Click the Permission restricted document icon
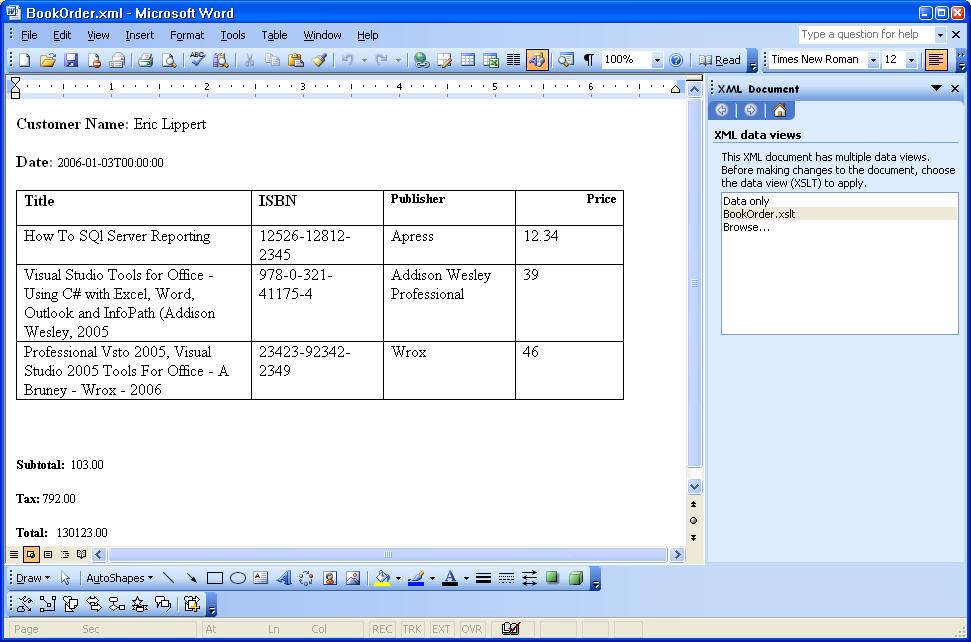This screenshot has height=642, width=971. 94,60
